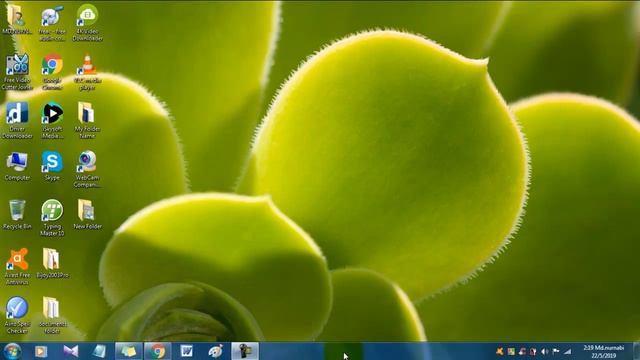Launch Auto Spell Checker shortcut
Screen dimensions: 640x360
[17, 315]
